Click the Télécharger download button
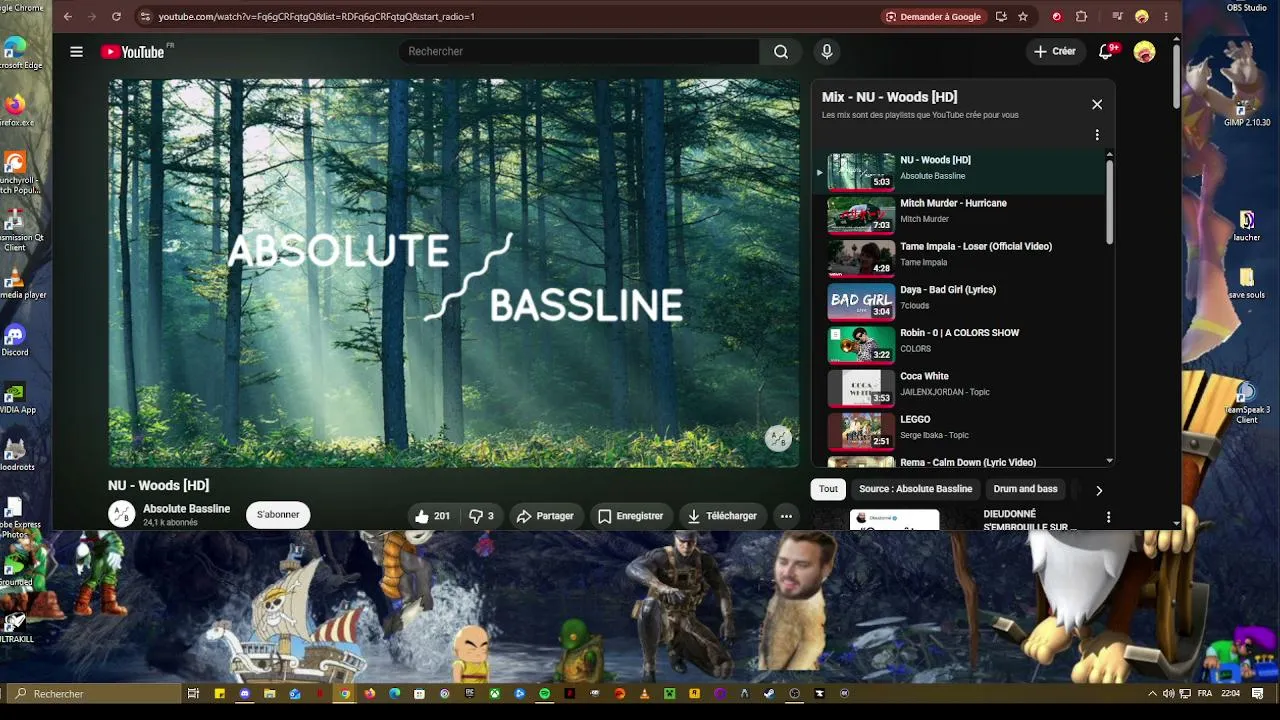Viewport: 1280px width, 720px height. (721, 516)
